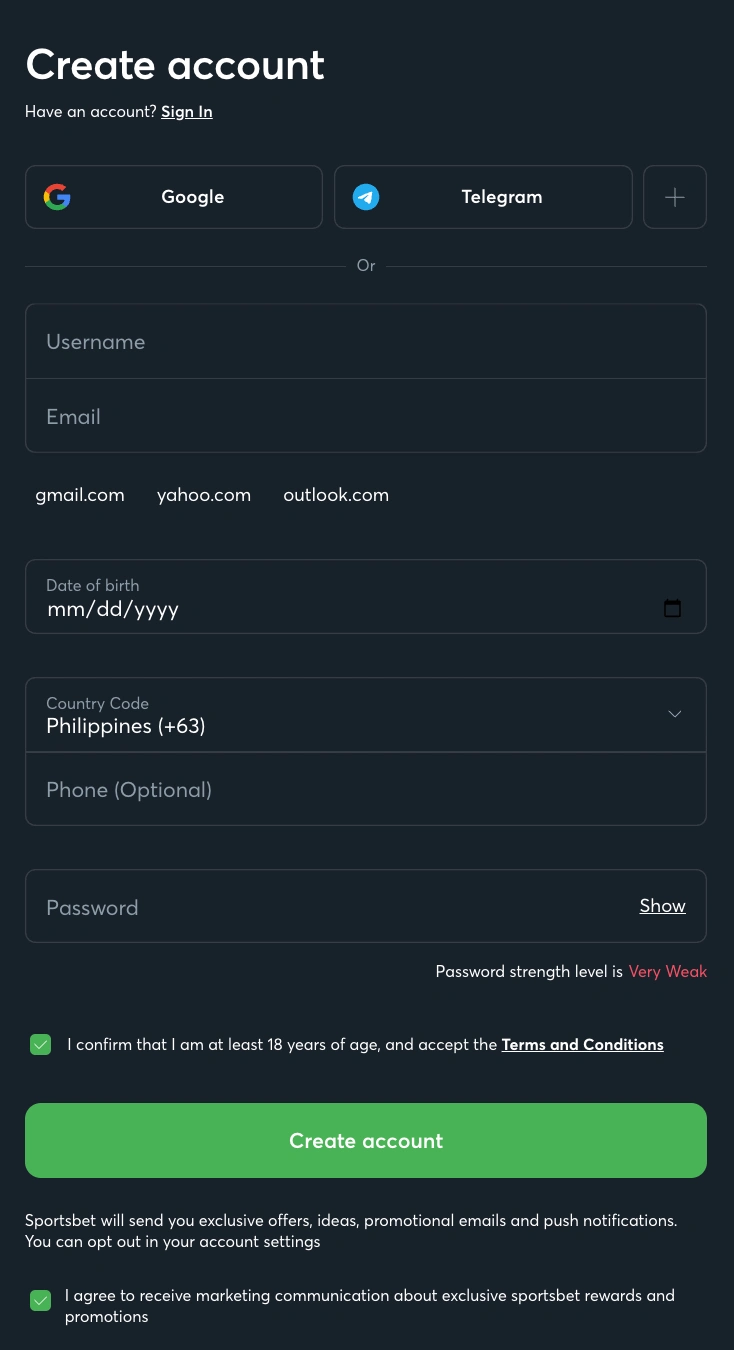
Task: Click into the Phone (Optional) field
Action: [x=366, y=790]
